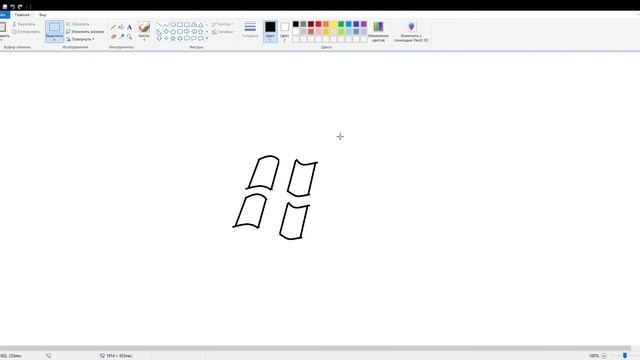Expand the Brushes dropdown arrow
This screenshot has width=640, height=360.
(144, 40)
